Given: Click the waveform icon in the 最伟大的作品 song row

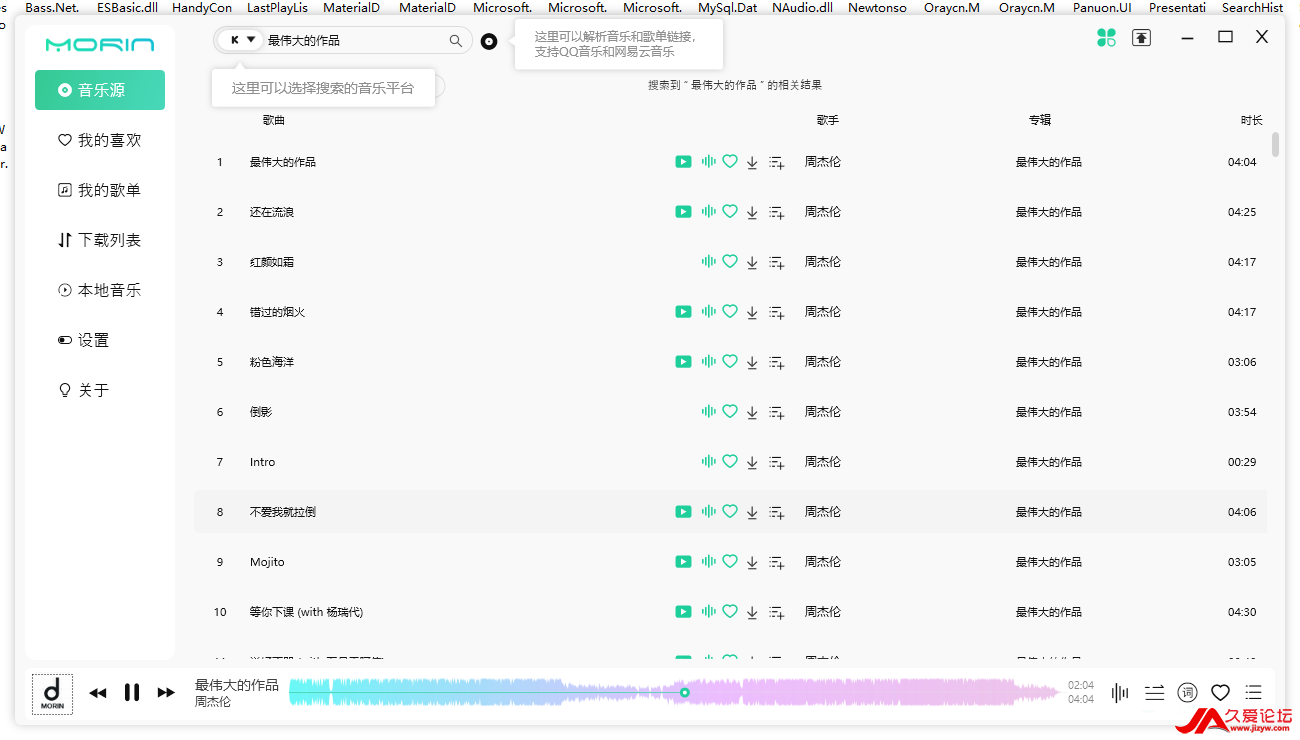Looking at the screenshot, I should [x=709, y=162].
